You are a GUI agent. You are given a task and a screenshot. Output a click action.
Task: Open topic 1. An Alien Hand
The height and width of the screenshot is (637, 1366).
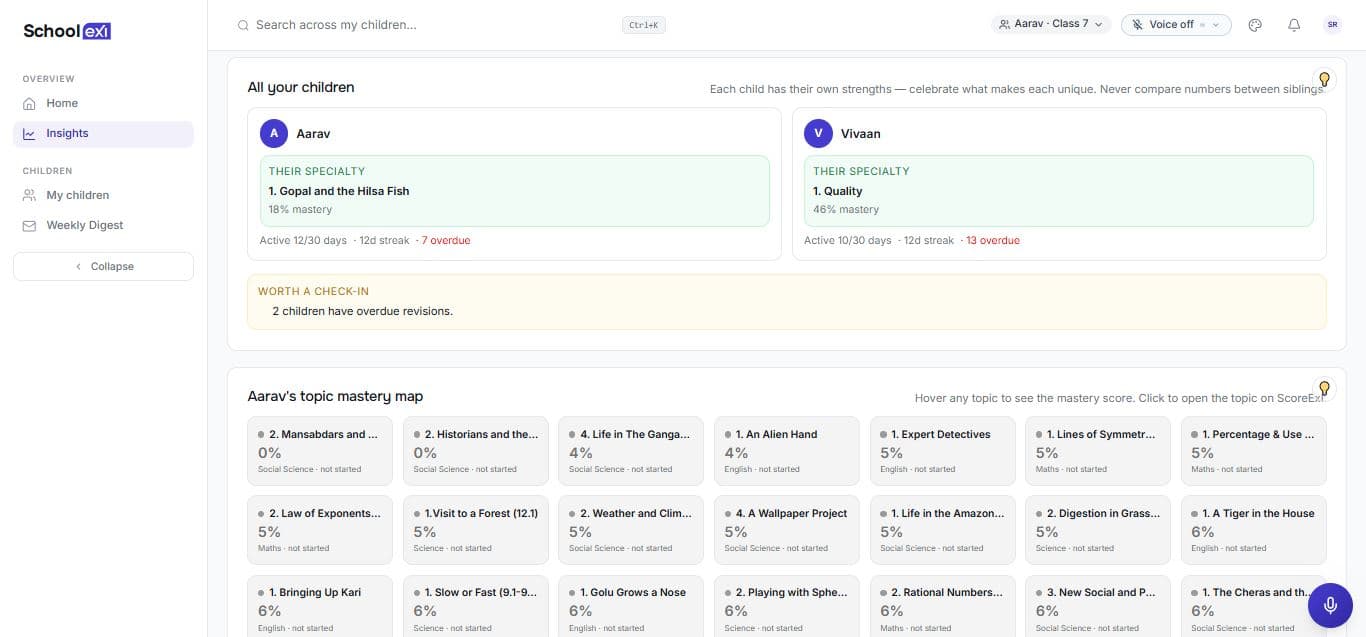point(787,450)
